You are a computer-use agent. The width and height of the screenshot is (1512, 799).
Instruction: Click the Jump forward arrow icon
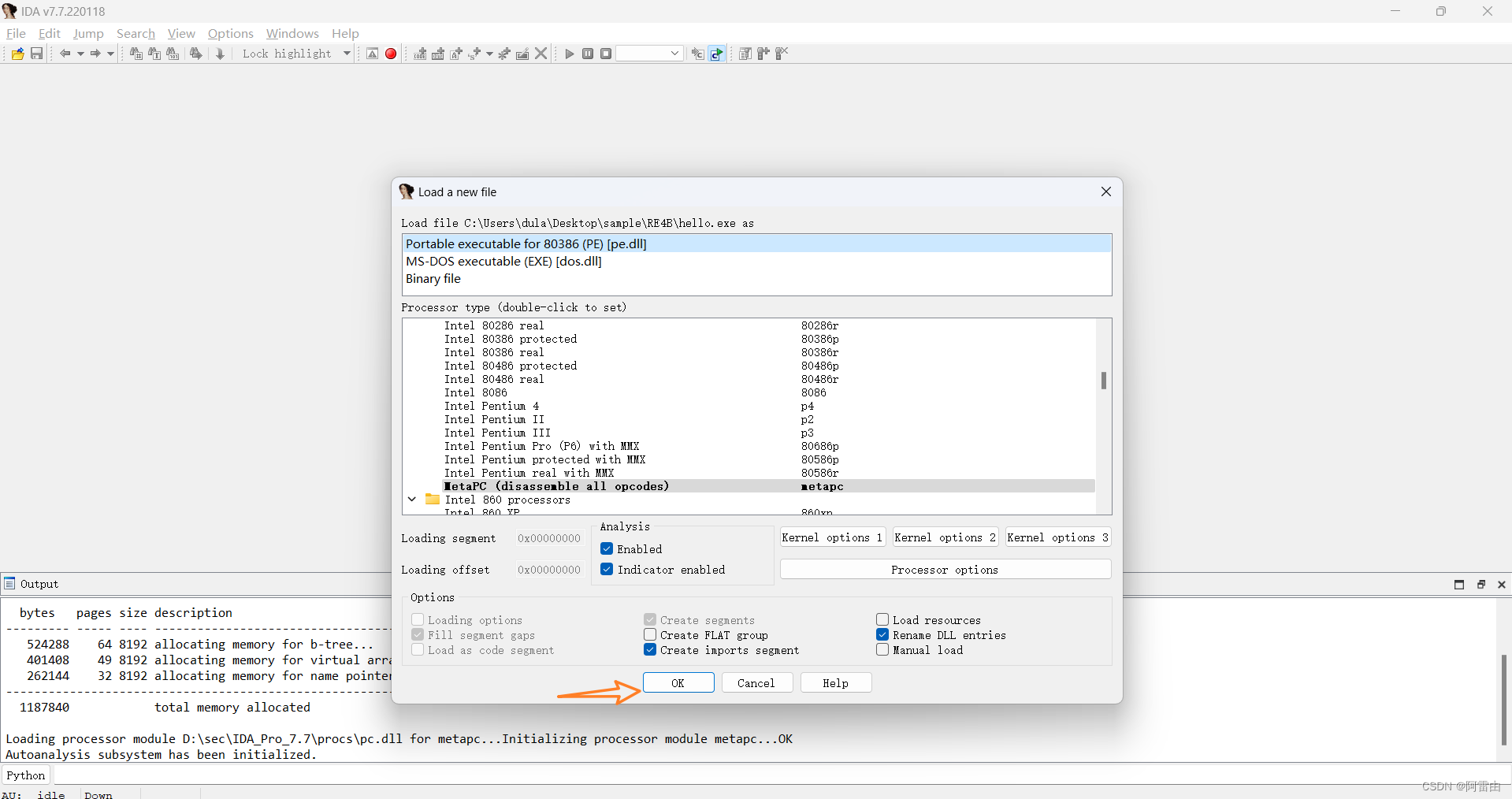95,54
